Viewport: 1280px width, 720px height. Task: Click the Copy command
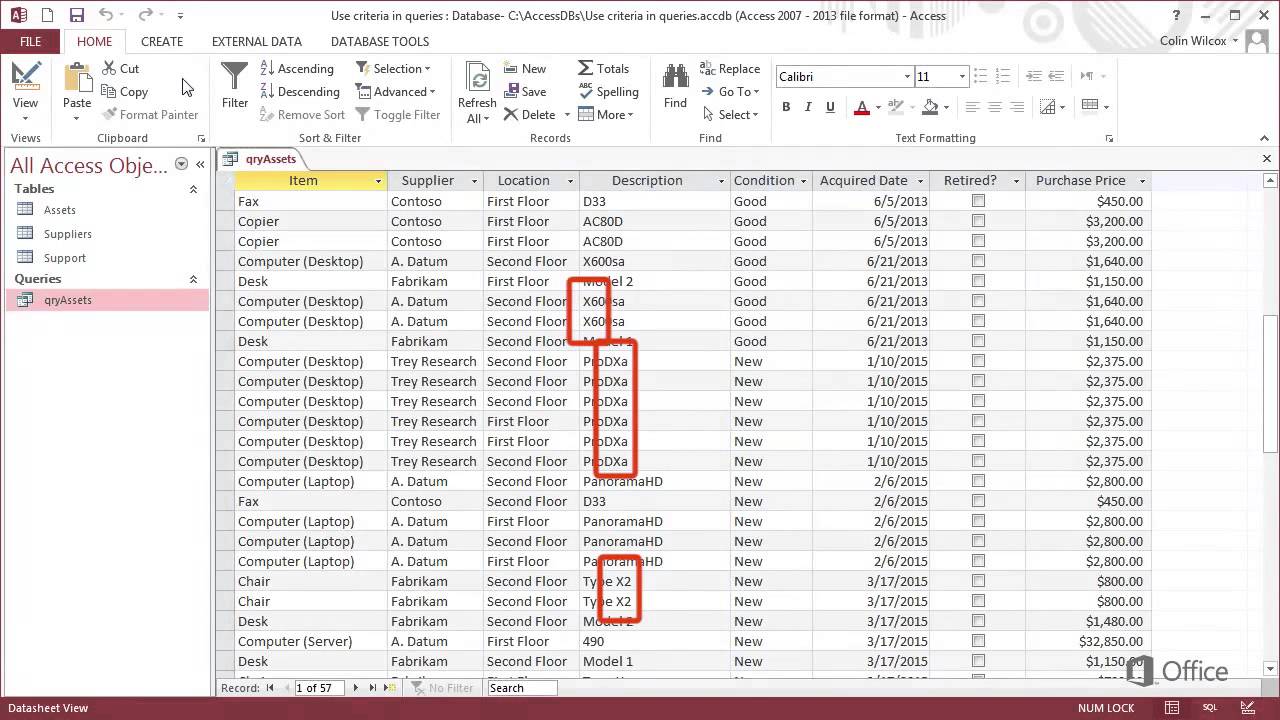[x=124, y=91]
